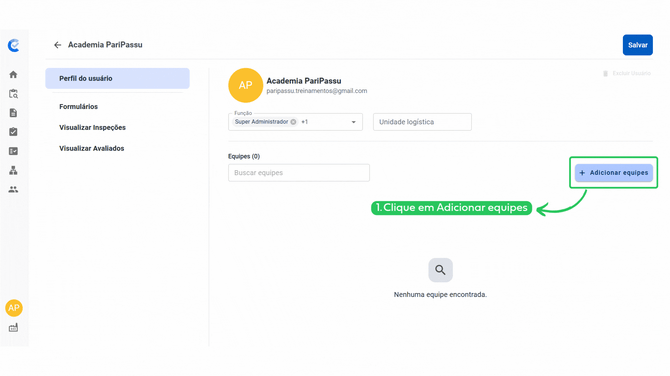Click the AP avatar in sidebar

tap(14, 308)
